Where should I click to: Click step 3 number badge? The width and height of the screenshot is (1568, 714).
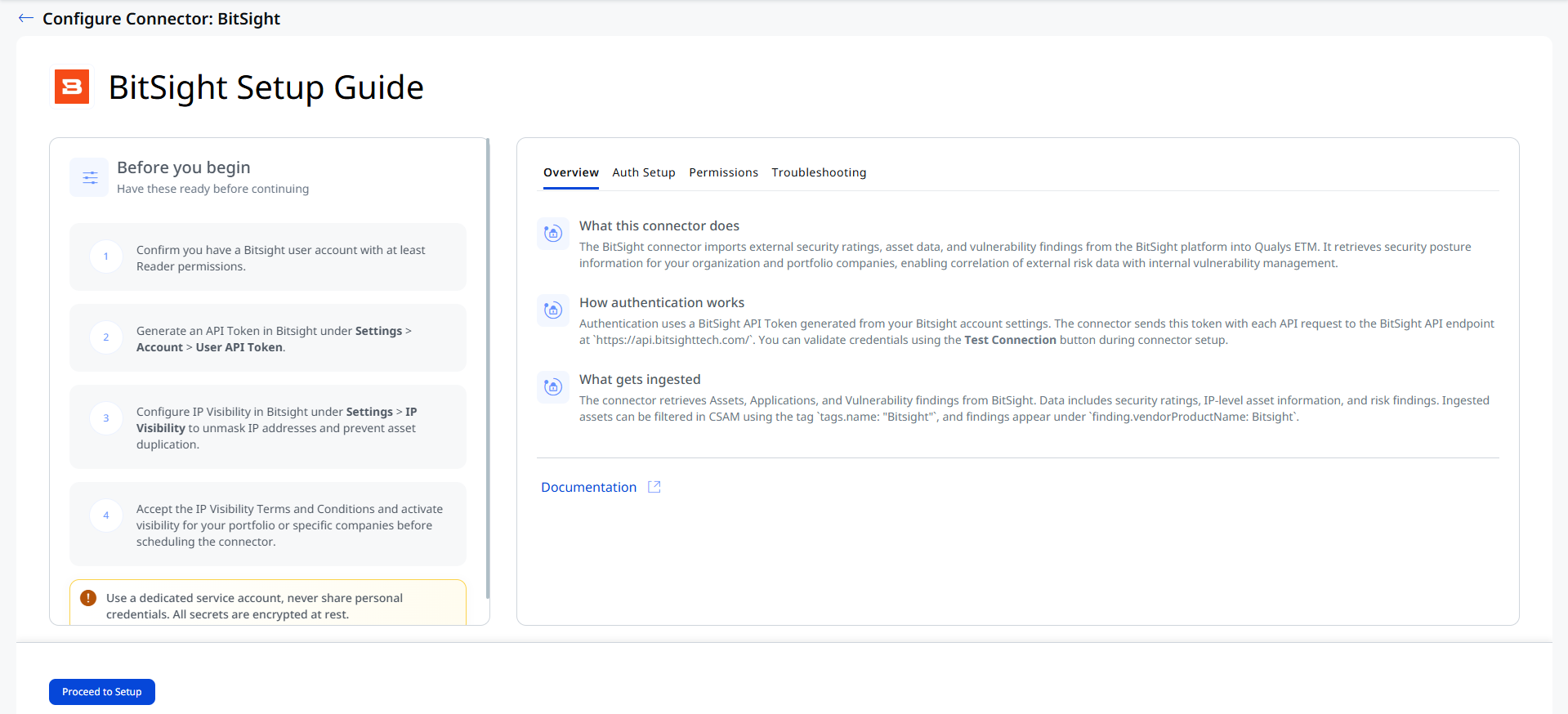(106, 418)
